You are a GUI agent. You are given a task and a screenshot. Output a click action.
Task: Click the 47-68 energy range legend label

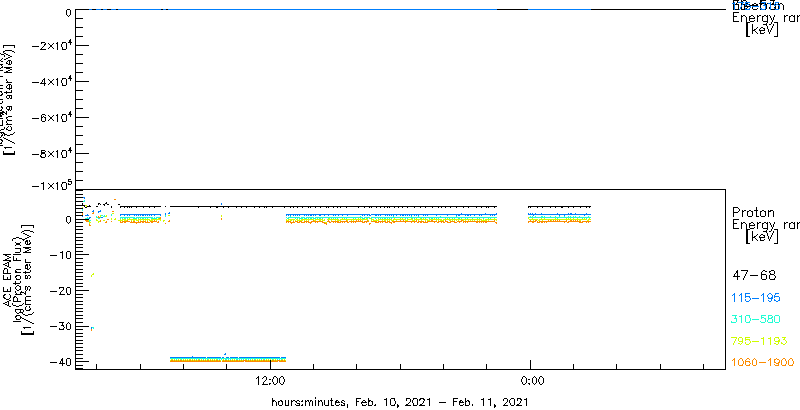click(x=754, y=276)
